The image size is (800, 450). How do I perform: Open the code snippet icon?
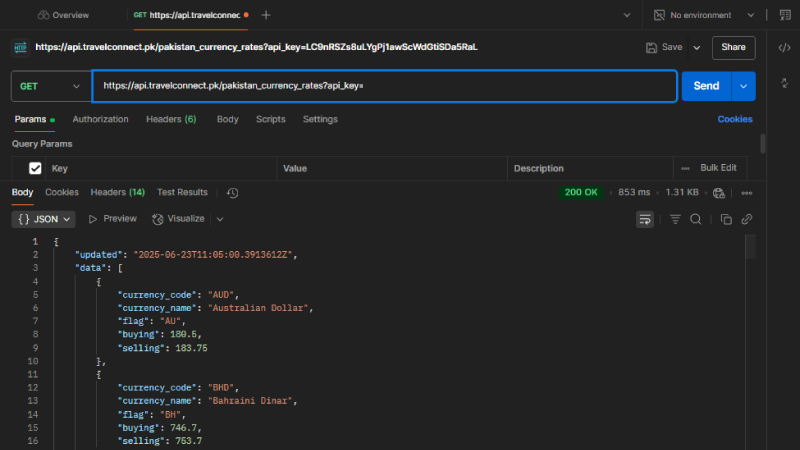784,47
